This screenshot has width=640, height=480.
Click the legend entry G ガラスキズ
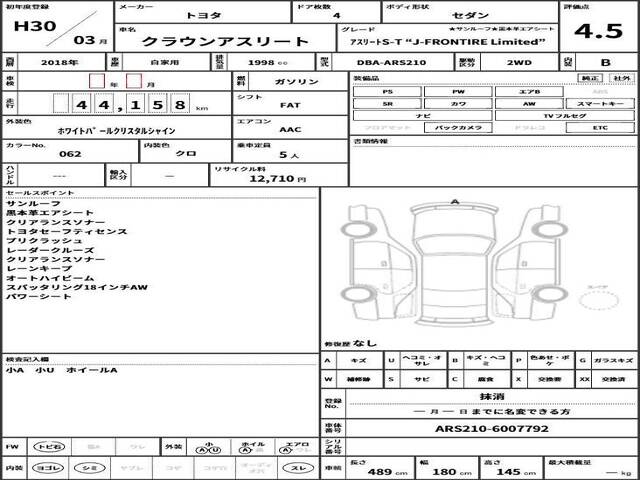coord(606,360)
